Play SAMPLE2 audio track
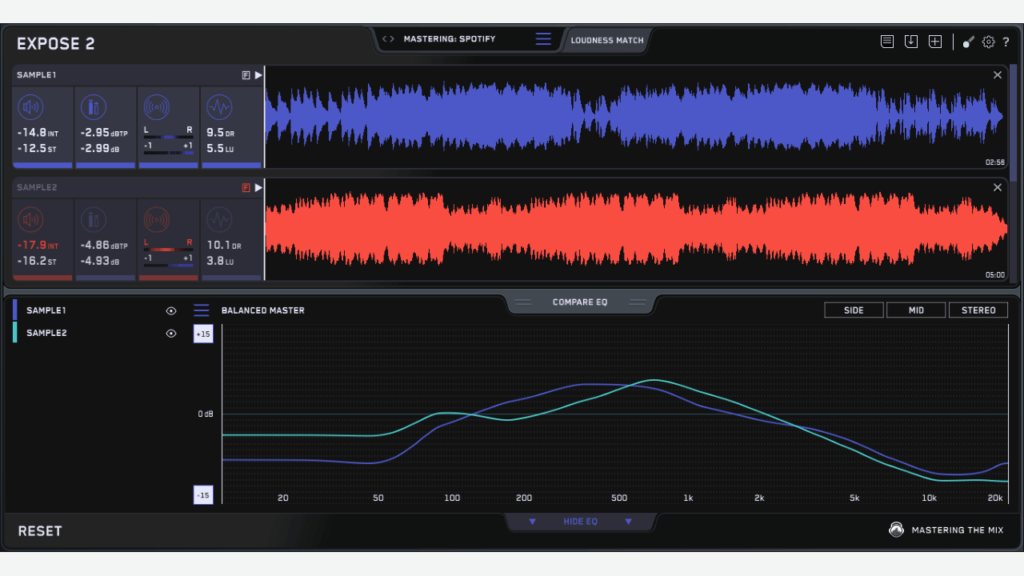The height and width of the screenshot is (576, 1024). click(x=259, y=187)
